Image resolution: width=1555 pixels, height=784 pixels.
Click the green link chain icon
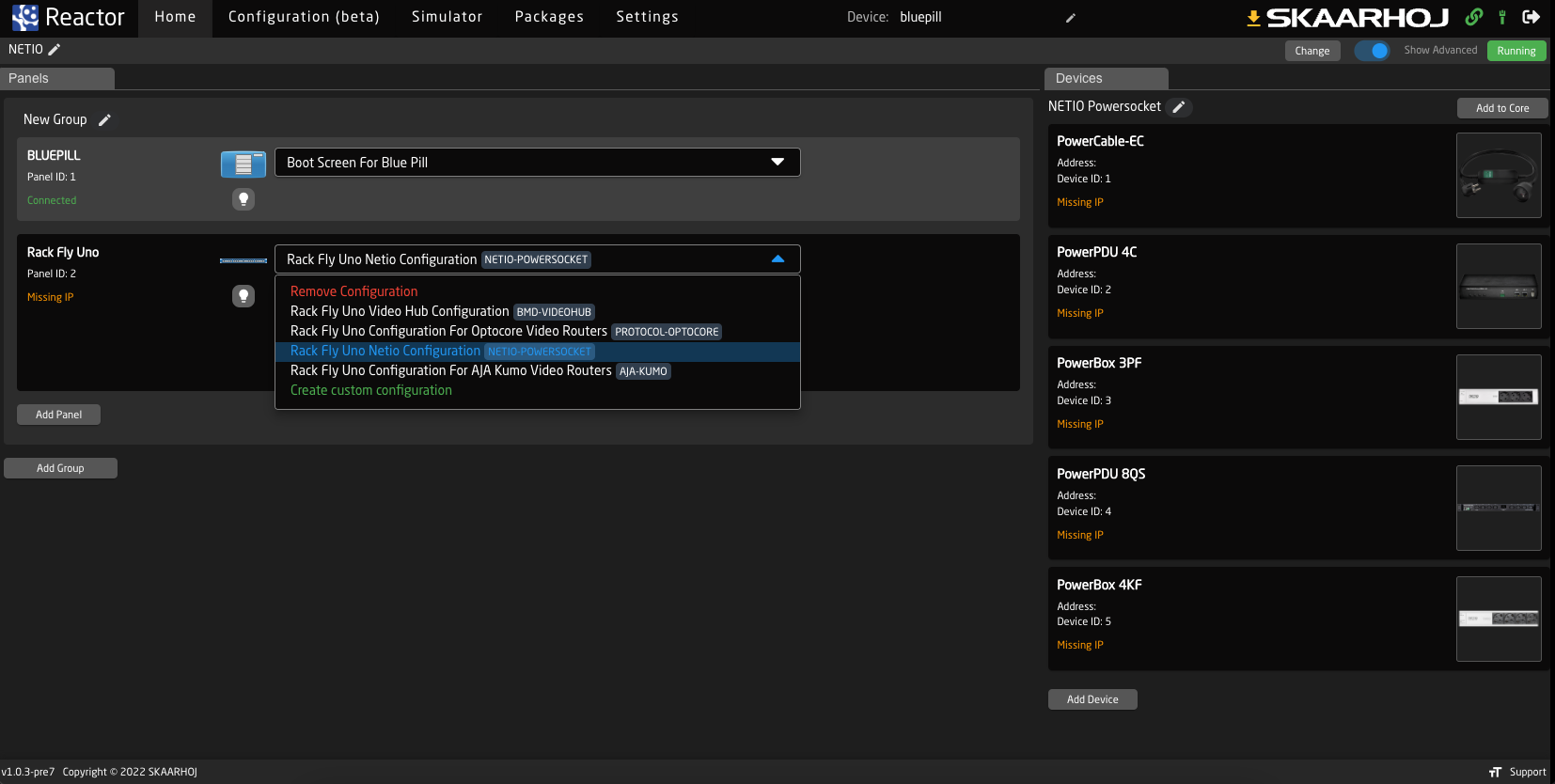tap(1474, 17)
